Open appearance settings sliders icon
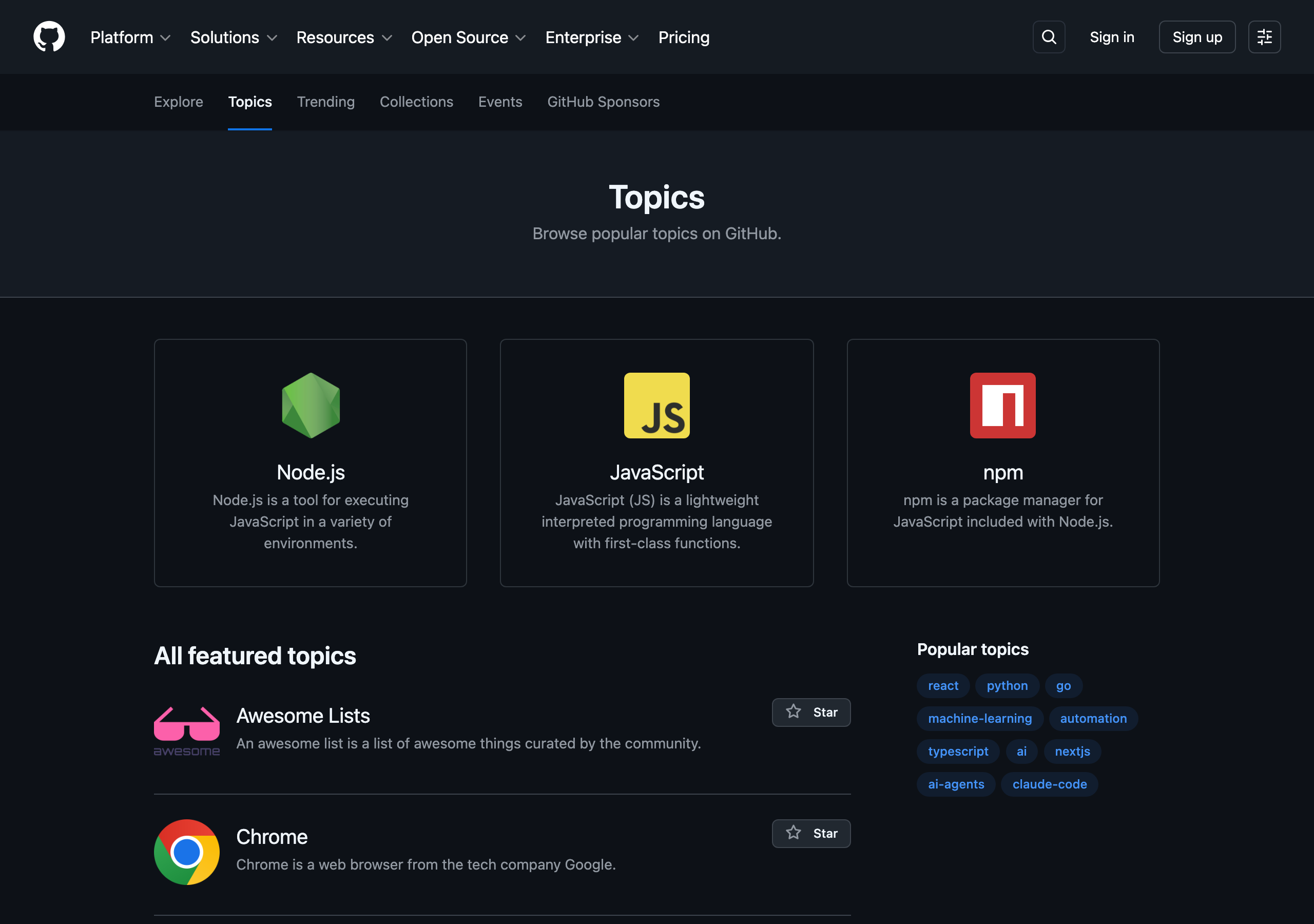 [x=1264, y=37]
